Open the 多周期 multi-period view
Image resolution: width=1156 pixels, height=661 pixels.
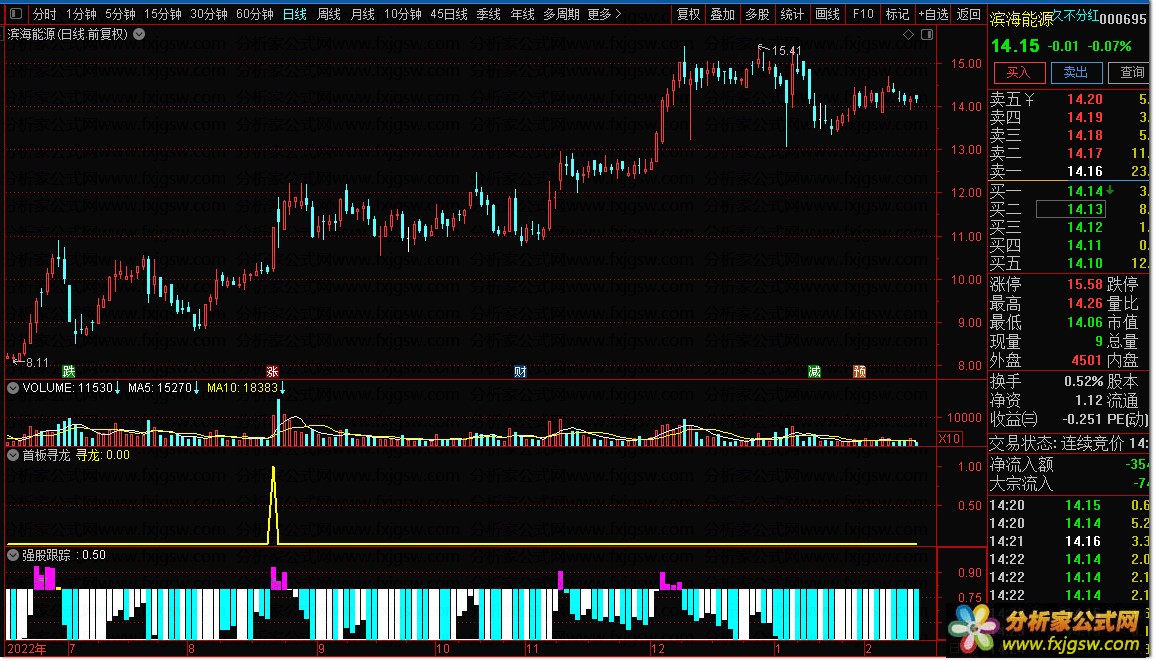point(562,14)
